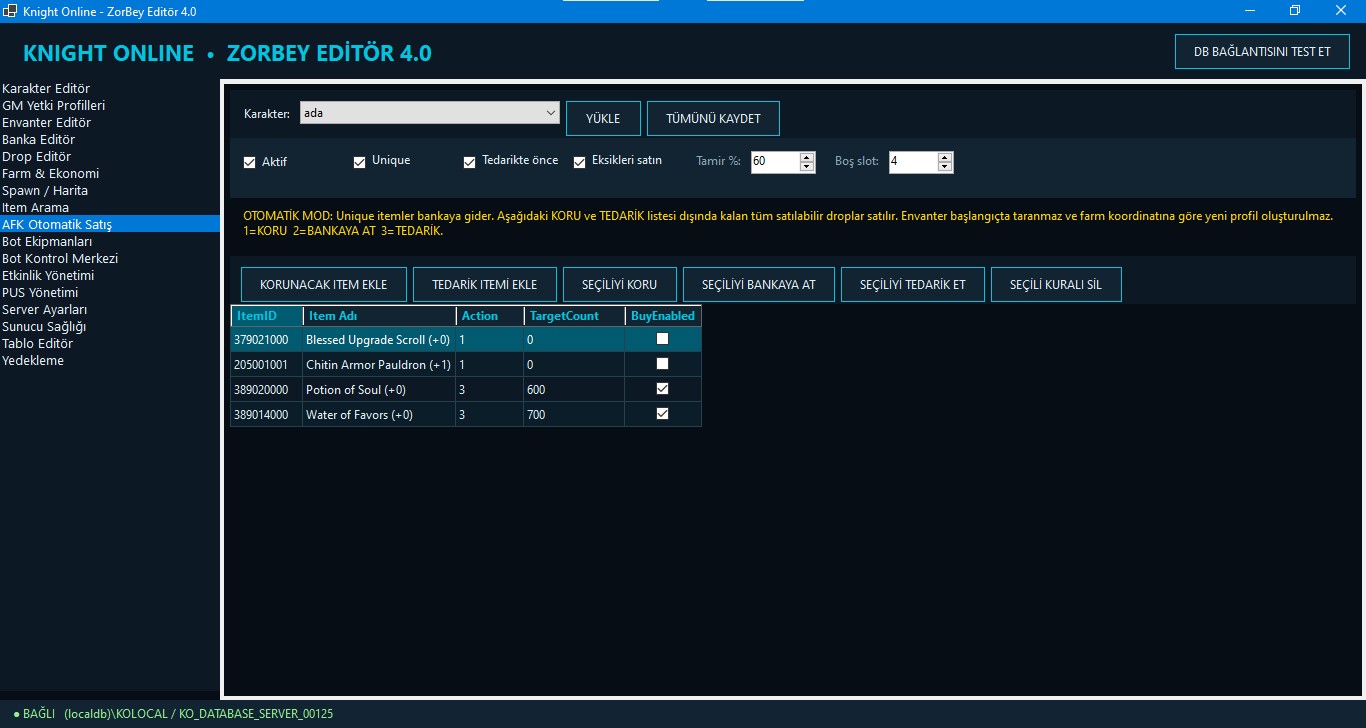Image resolution: width=1366 pixels, height=728 pixels.
Task: Enable BuyEnabled for Blessed Upgrade Scroll
Action: click(x=662, y=339)
